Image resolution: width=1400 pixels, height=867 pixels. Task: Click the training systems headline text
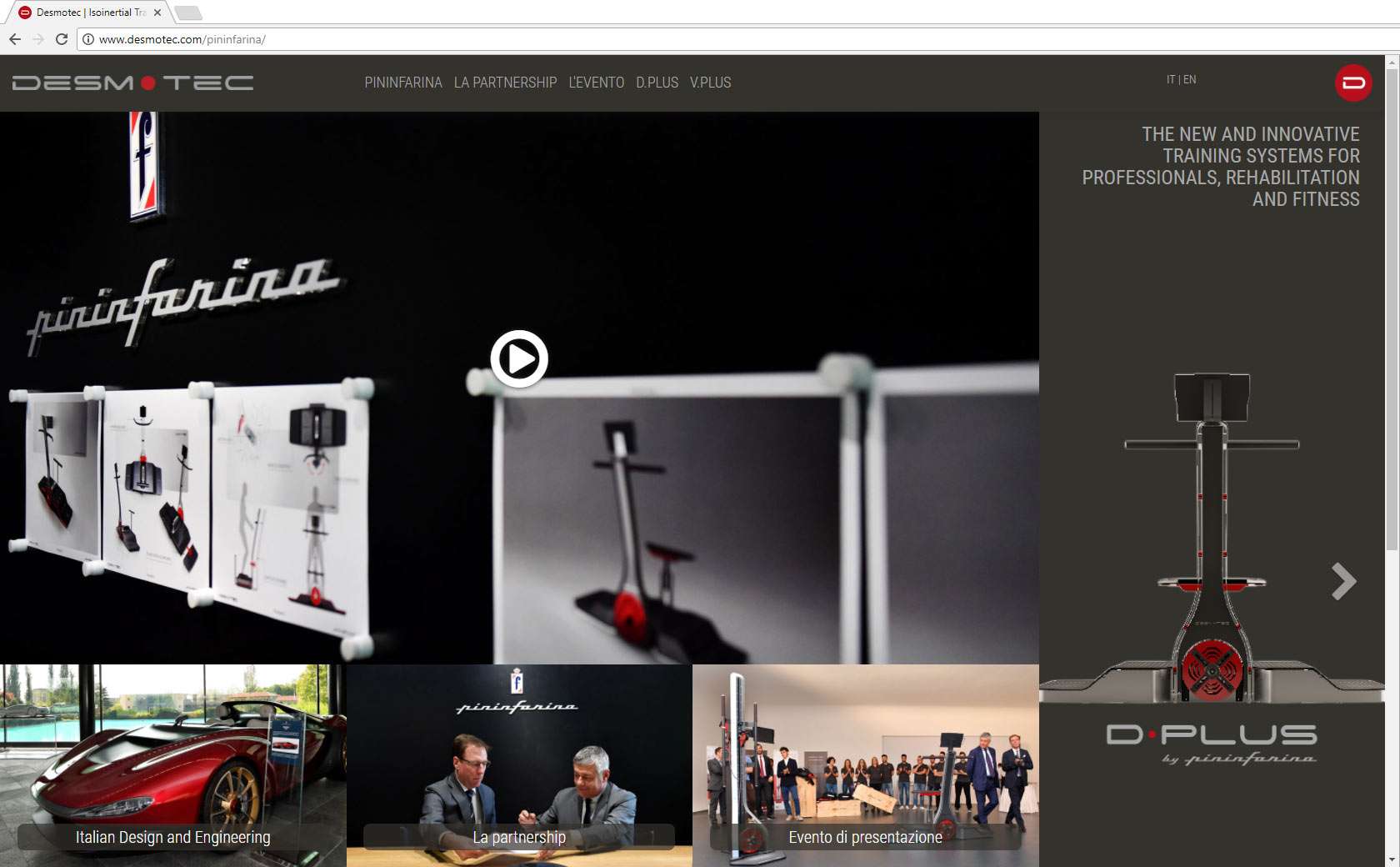click(1221, 167)
